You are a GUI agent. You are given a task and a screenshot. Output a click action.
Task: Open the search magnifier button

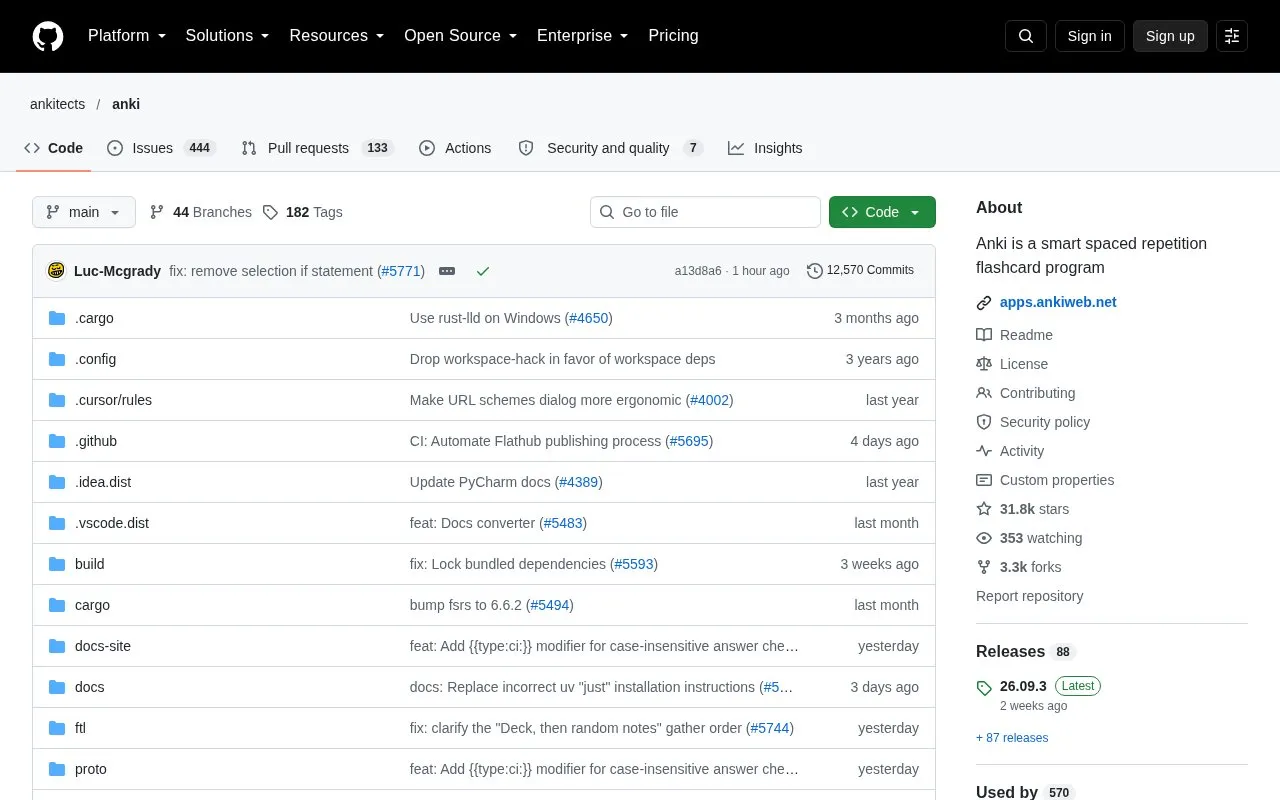(x=1026, y=36)
